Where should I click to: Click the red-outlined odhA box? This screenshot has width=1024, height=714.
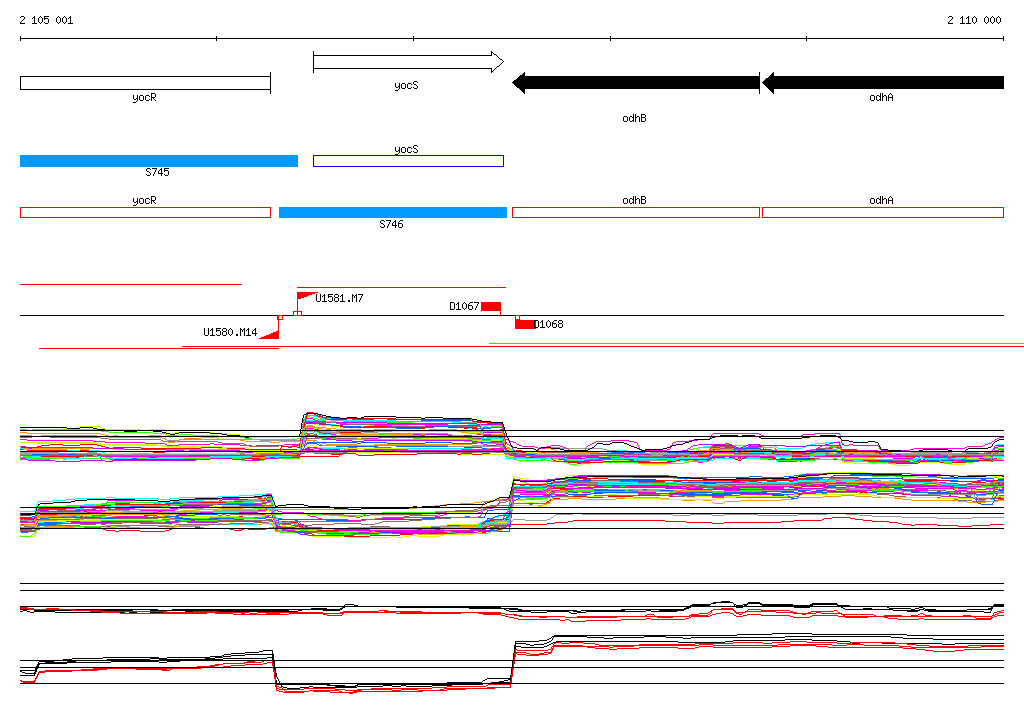(882, 212)
